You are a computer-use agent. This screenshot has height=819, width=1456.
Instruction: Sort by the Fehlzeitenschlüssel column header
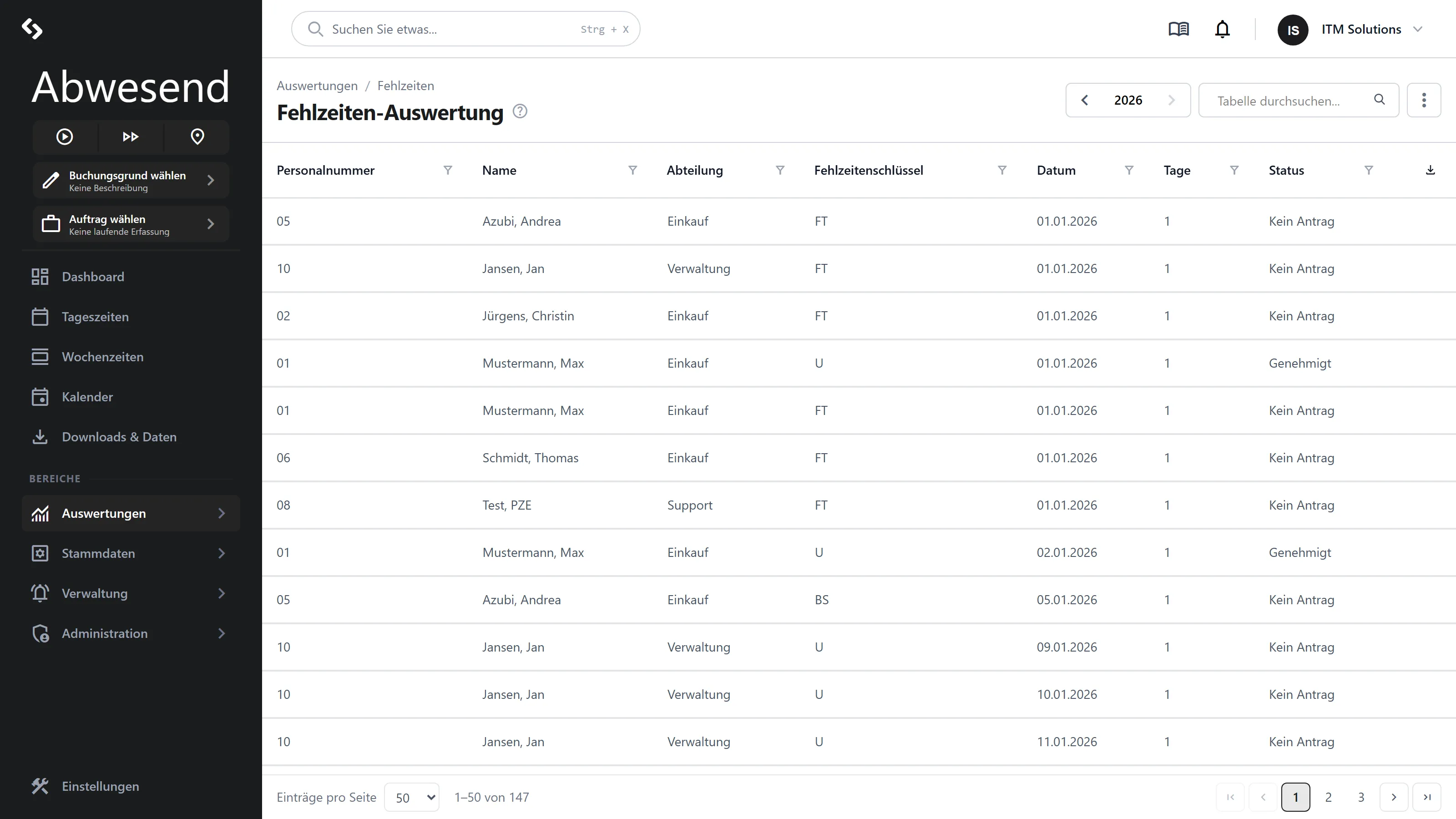[x=868, y=170]
